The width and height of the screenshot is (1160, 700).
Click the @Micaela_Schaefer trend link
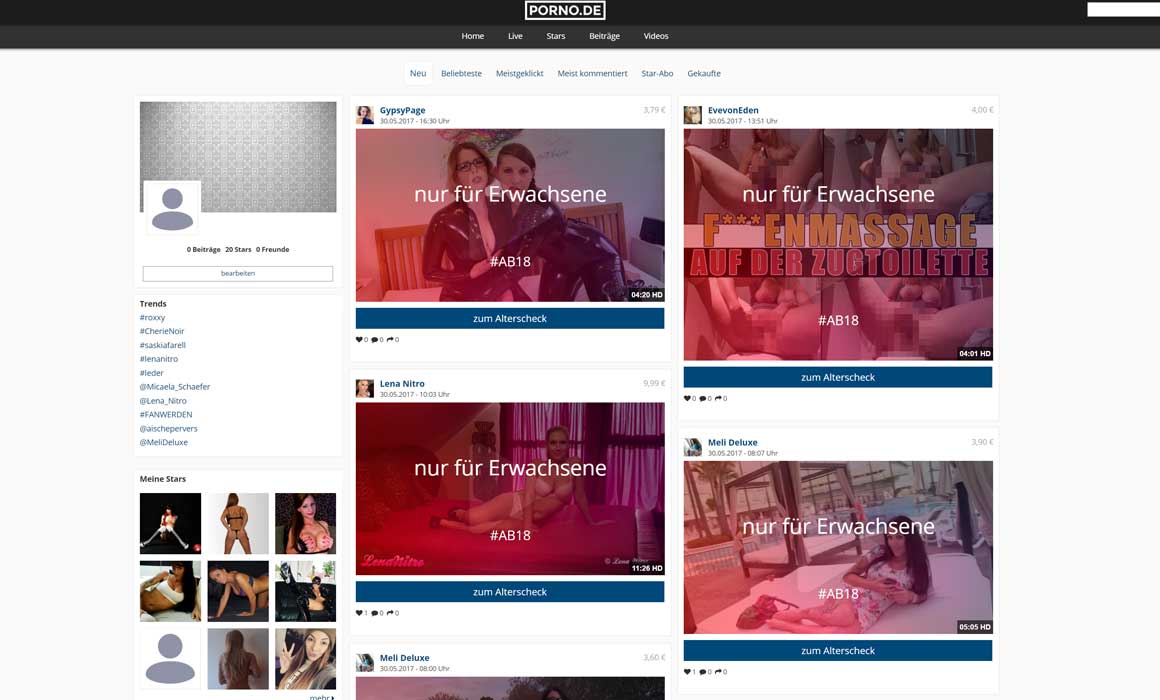click(x=175, y=386)
